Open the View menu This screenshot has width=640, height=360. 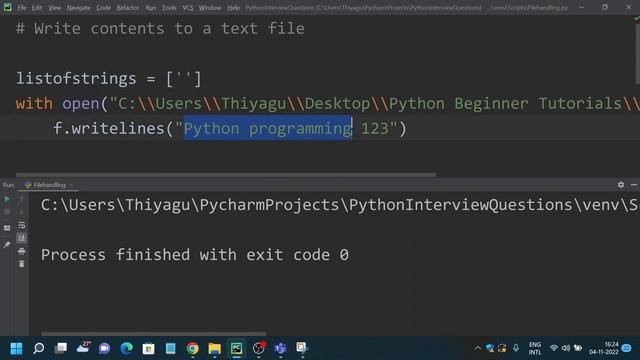pos(54,8)
